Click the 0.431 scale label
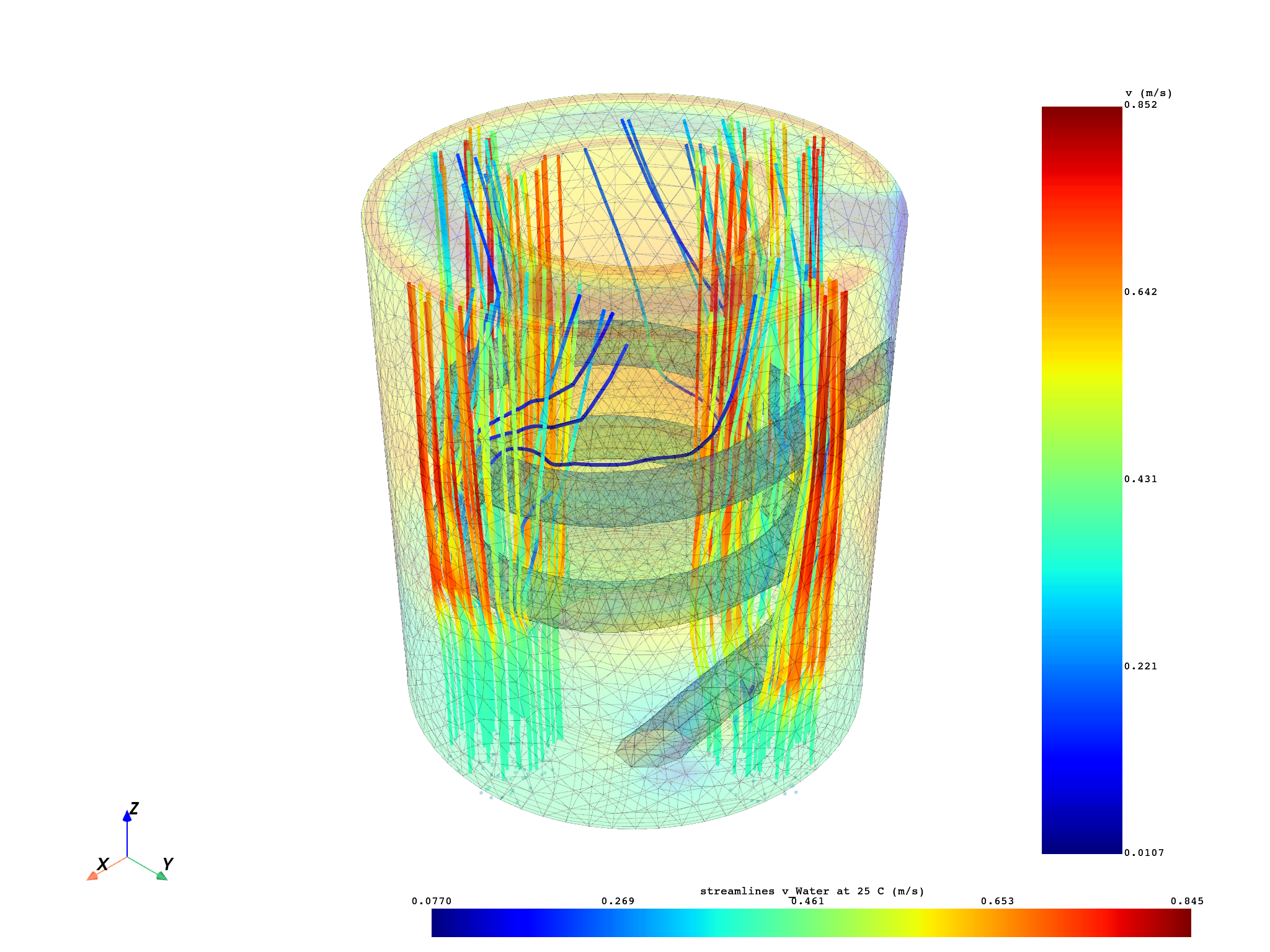The width and height of the screenshot is (1270, 952). coord(1141,479)
